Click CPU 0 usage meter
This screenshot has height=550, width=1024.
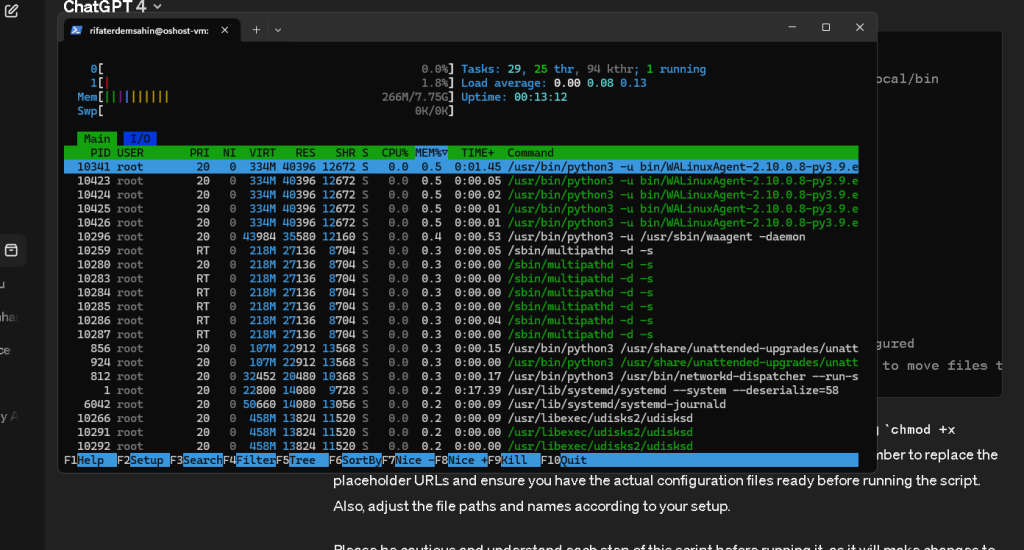tap(272, 69)
